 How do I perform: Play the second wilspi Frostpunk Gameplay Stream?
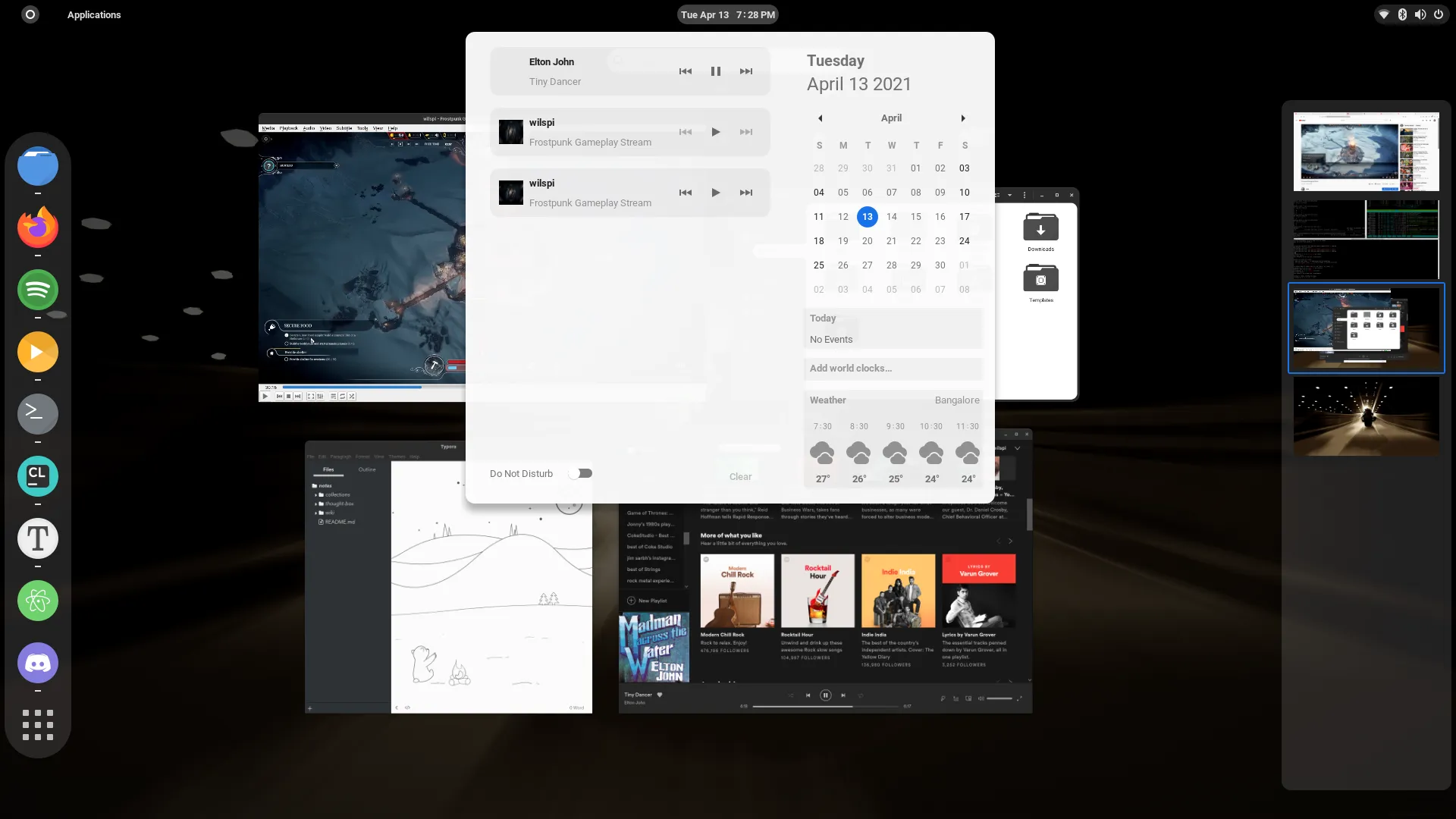pos(715,193)
